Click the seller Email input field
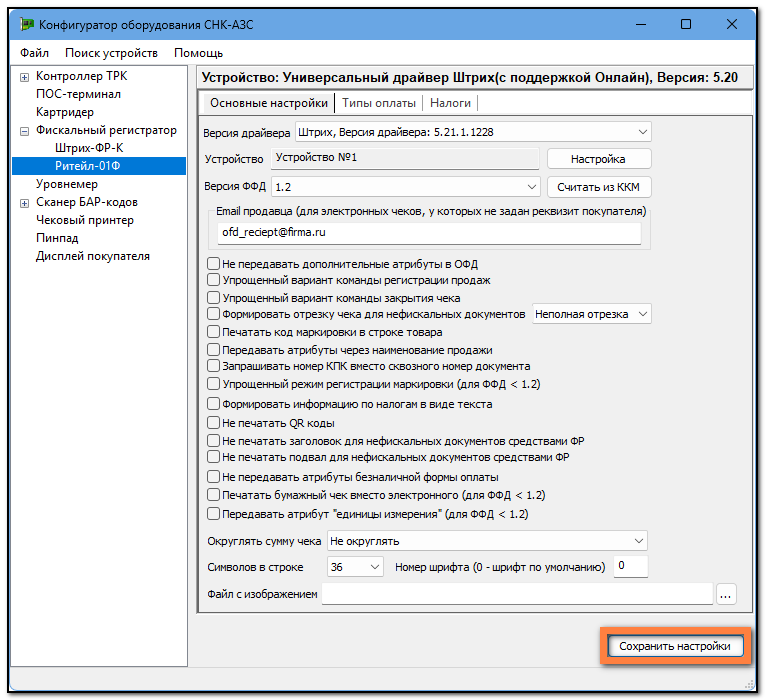Screen dimensions: 765x700 (429, 233)
